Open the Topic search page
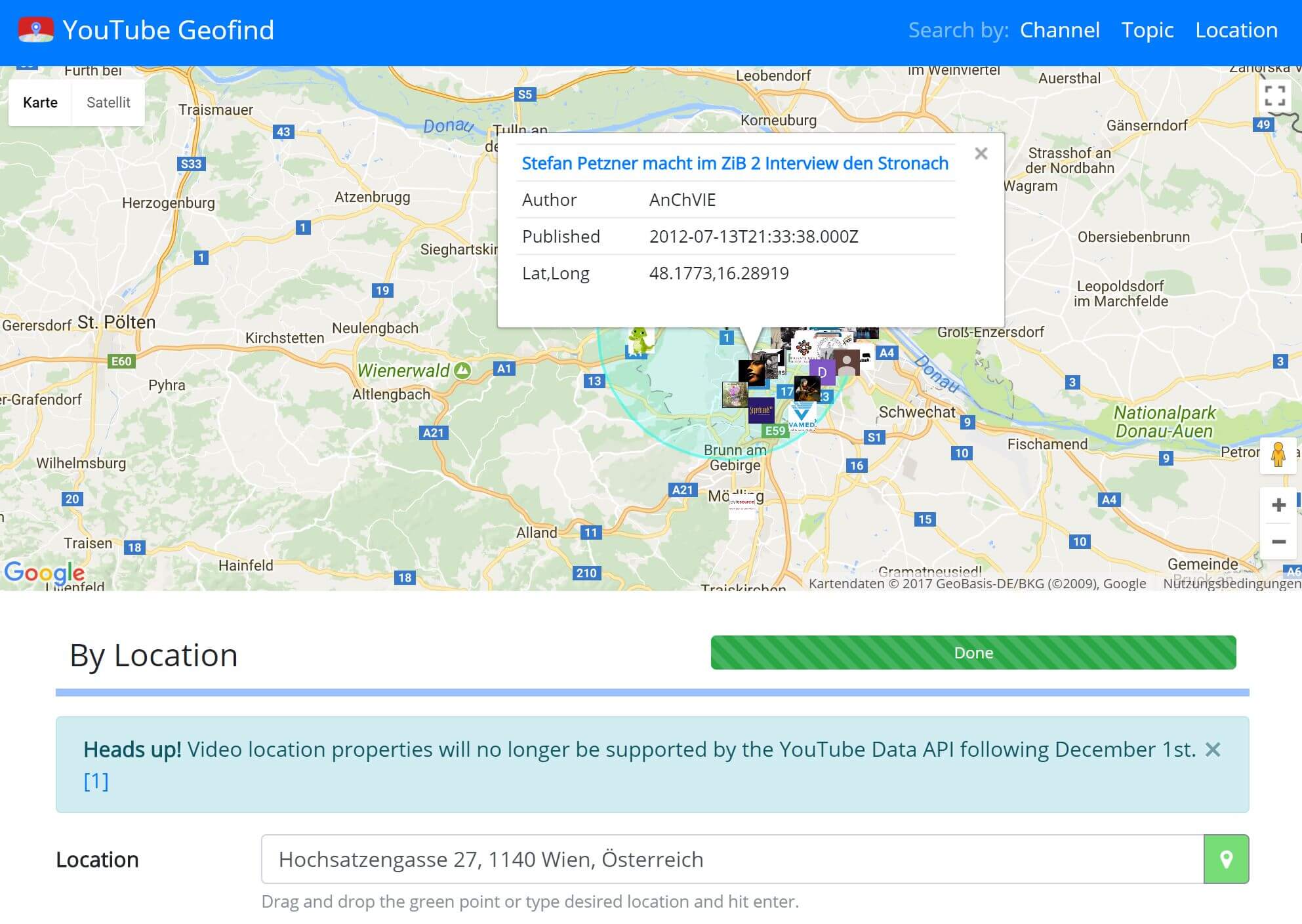 1147,30
